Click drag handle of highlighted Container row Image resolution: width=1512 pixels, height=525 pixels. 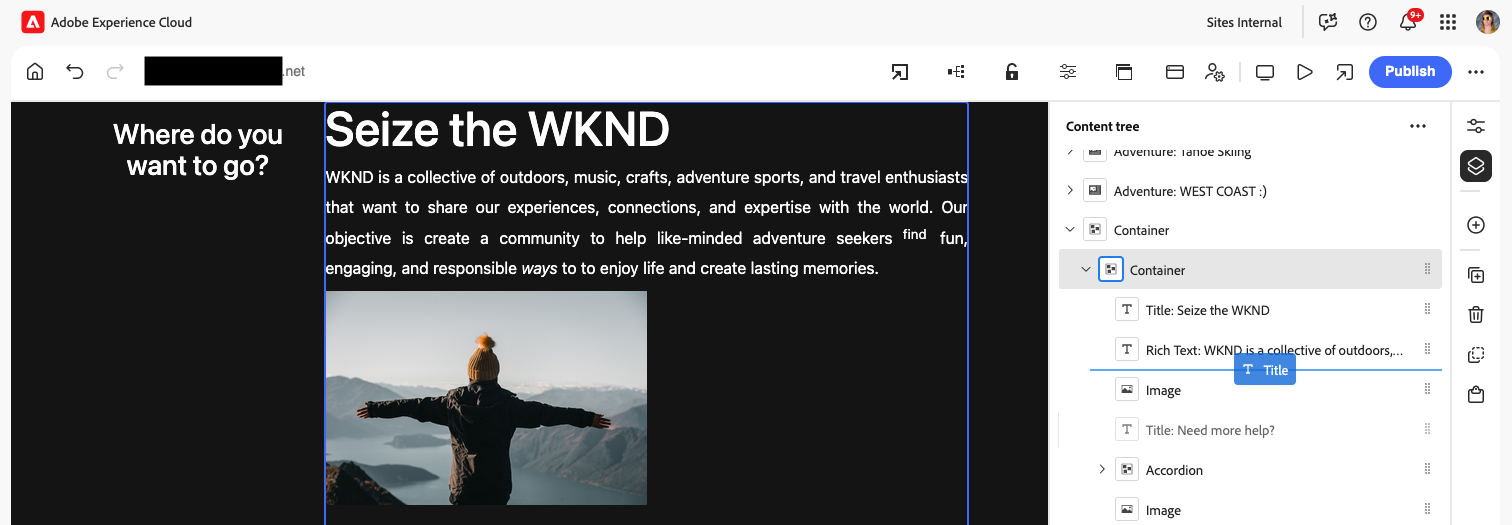pyautogui.click(x=1427, y=270)
